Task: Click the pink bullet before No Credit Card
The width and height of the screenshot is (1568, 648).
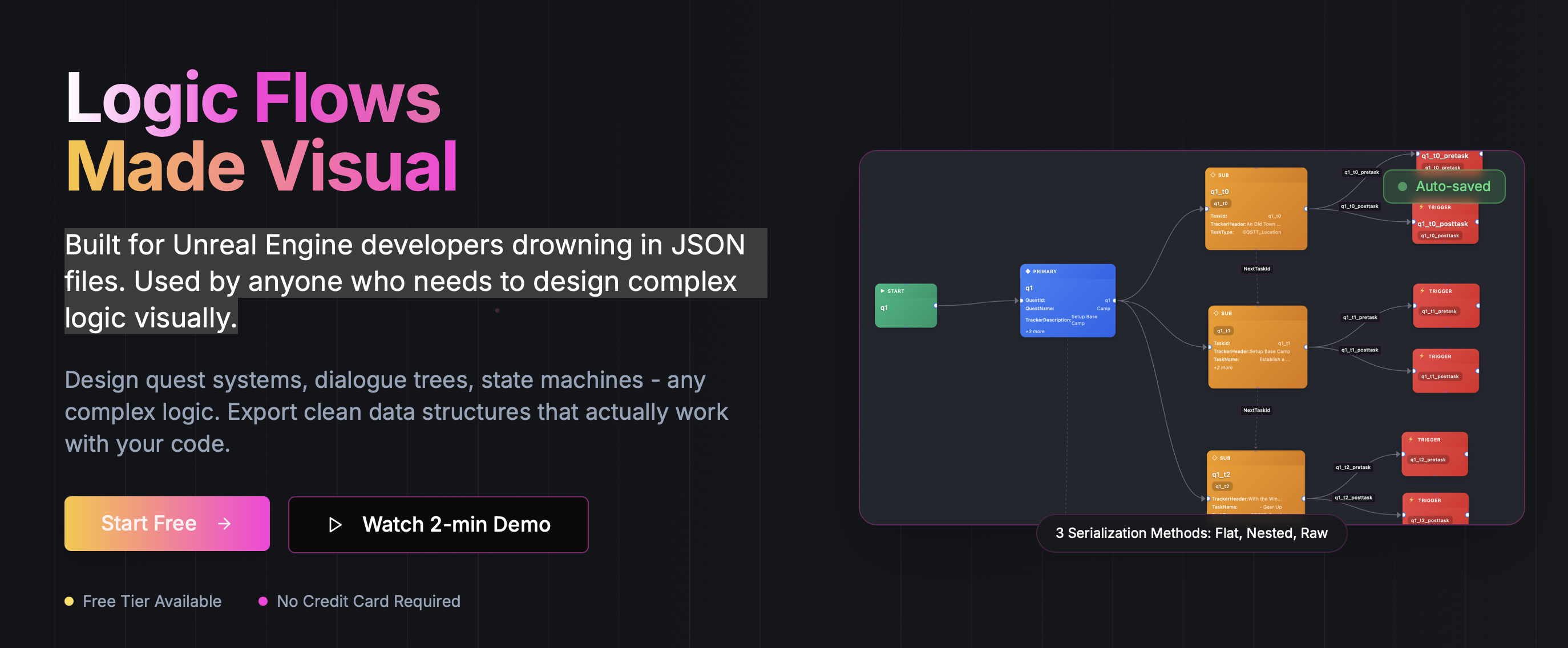Action: 263,601
